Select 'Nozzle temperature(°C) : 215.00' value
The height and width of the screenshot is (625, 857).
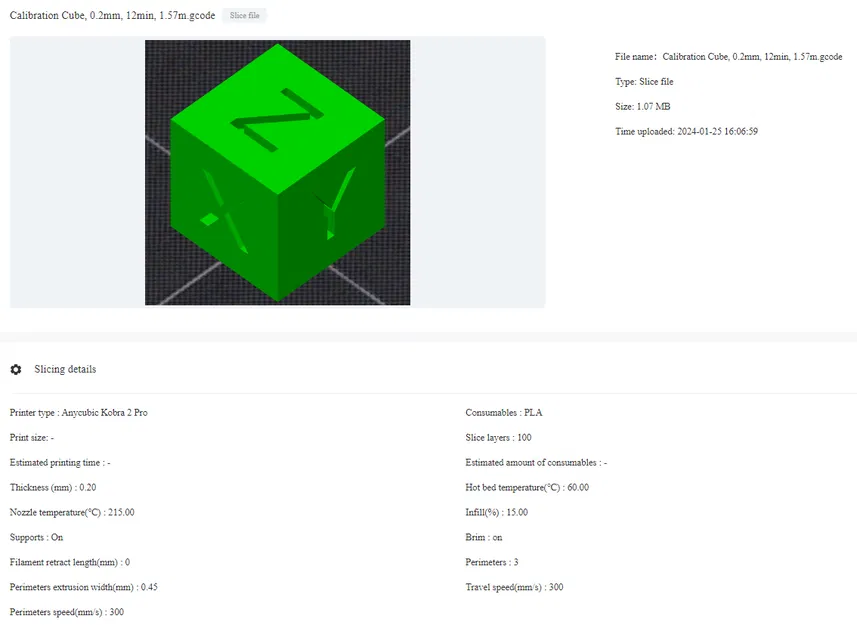pyautogui.click(x=72, y=512)
